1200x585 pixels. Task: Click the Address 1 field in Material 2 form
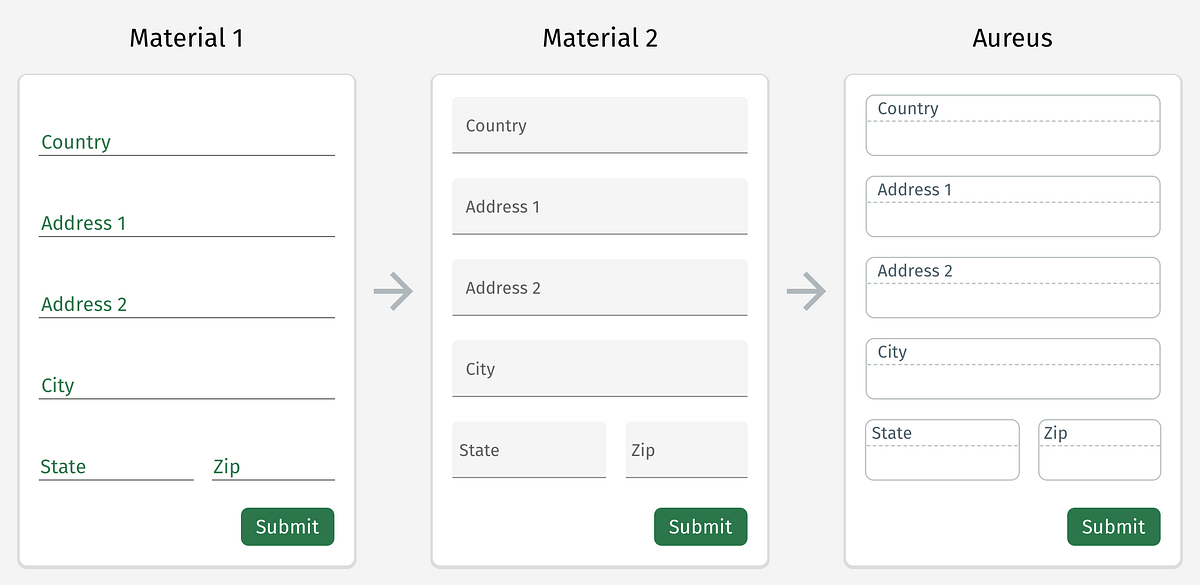pos(599,206)
